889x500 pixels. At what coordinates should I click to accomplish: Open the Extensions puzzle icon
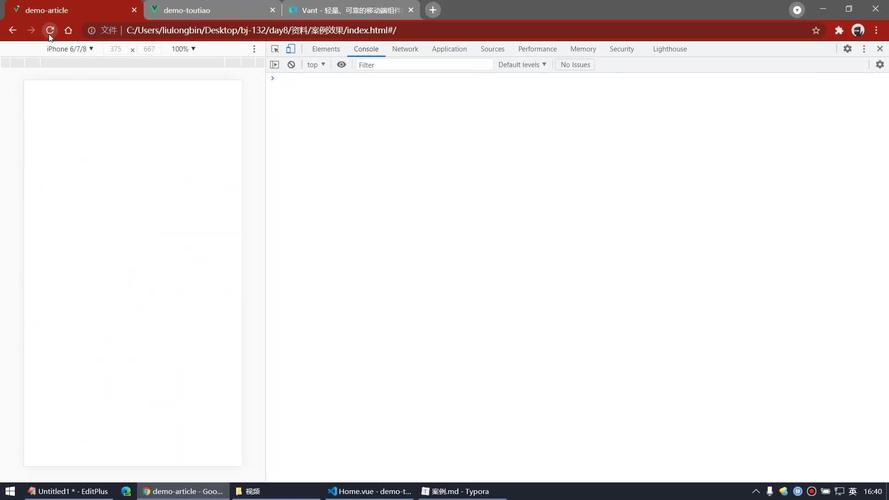click(x=839, y=31)
